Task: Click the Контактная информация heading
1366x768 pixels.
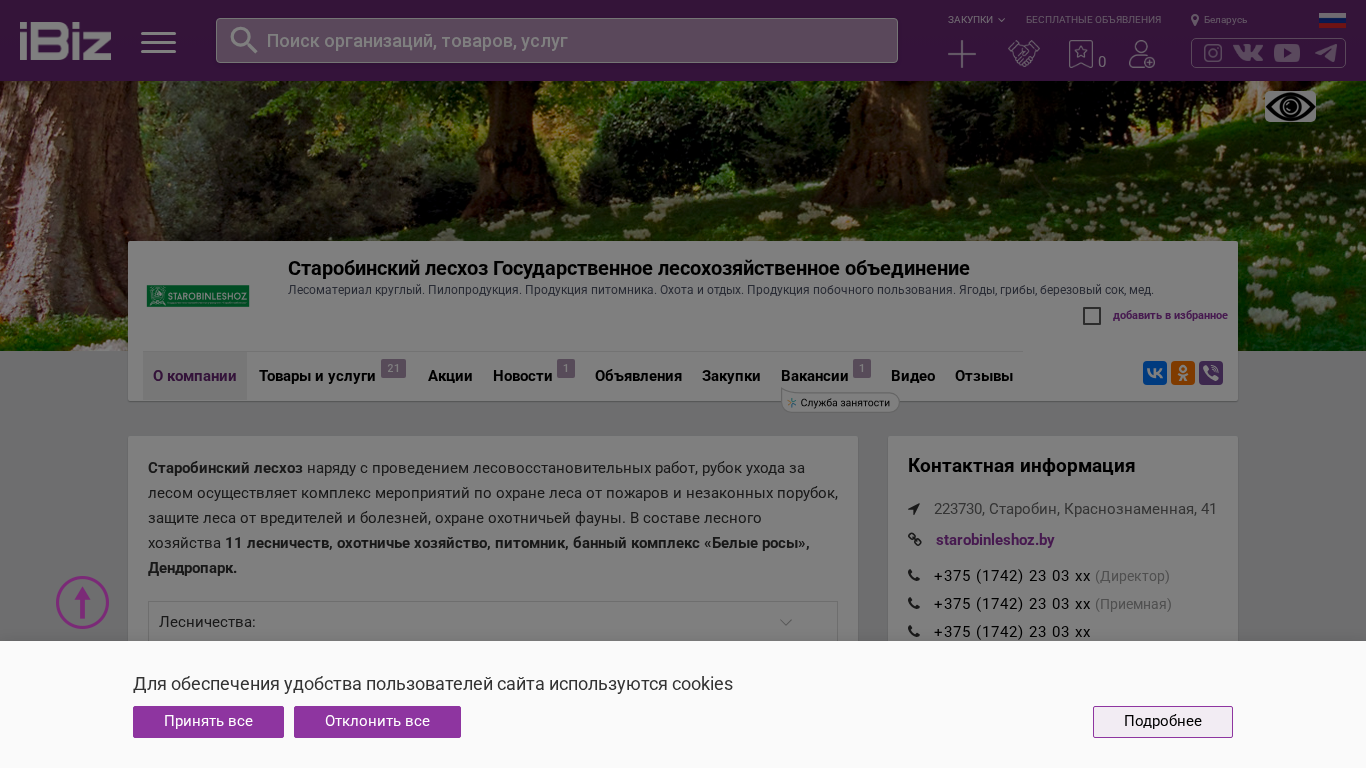Action: click(x=1021, y=466)
